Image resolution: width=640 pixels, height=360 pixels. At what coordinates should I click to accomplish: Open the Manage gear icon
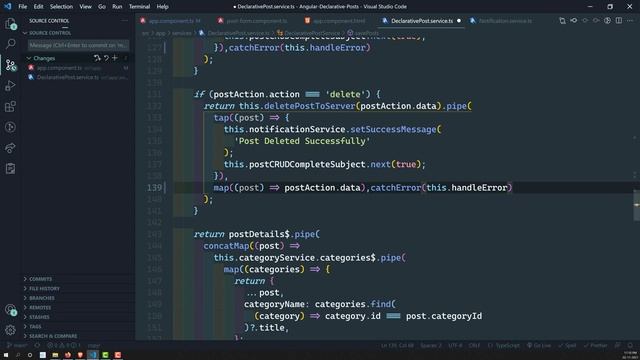point(11,330)
